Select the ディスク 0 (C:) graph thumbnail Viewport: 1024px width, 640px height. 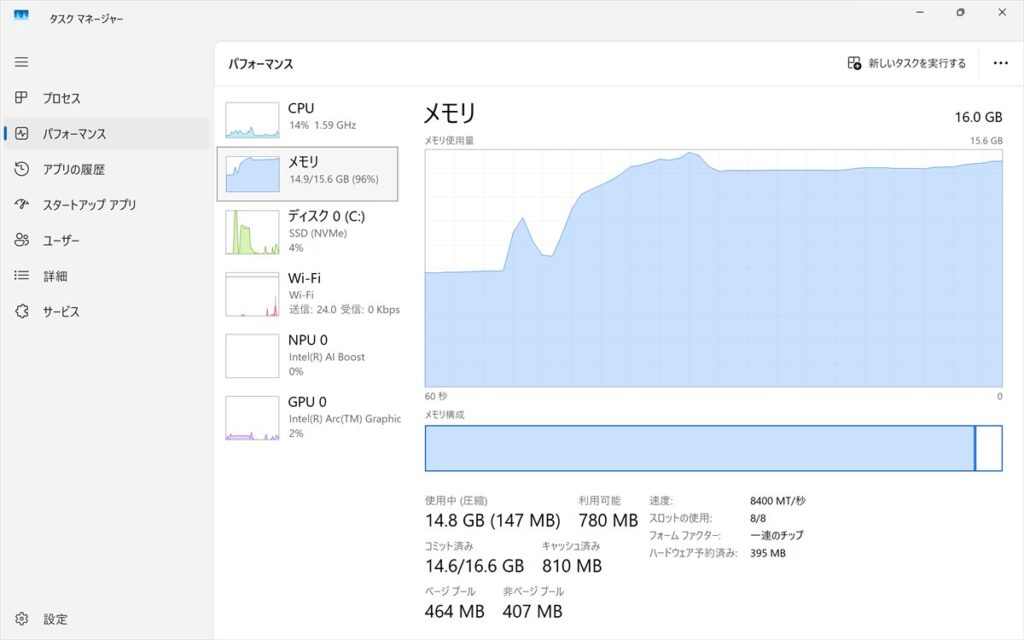pyautogui.click(x=252, y=232)
